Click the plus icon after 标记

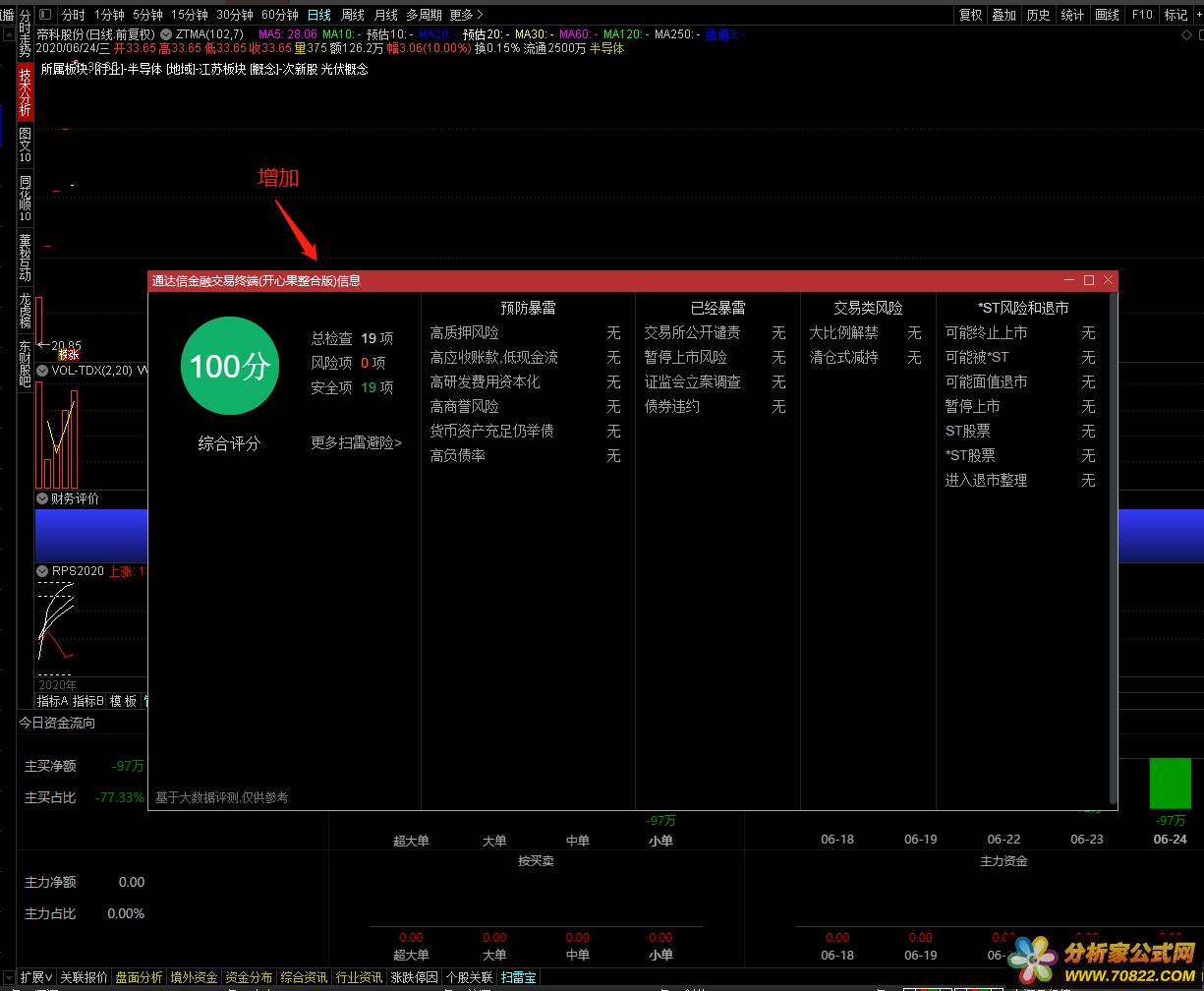[x=1198, y=15]
